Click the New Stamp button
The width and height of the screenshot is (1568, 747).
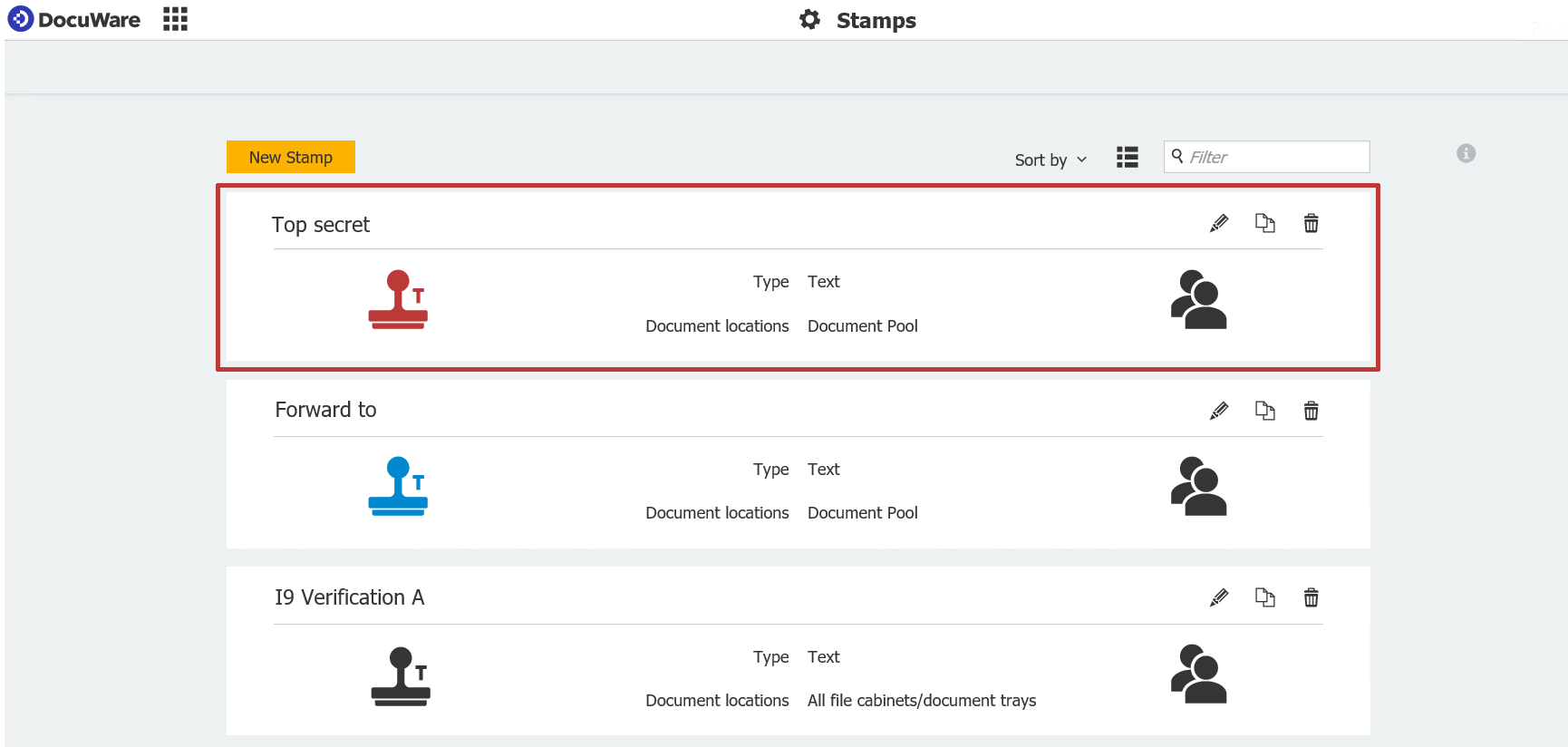(x=290, y=157)
